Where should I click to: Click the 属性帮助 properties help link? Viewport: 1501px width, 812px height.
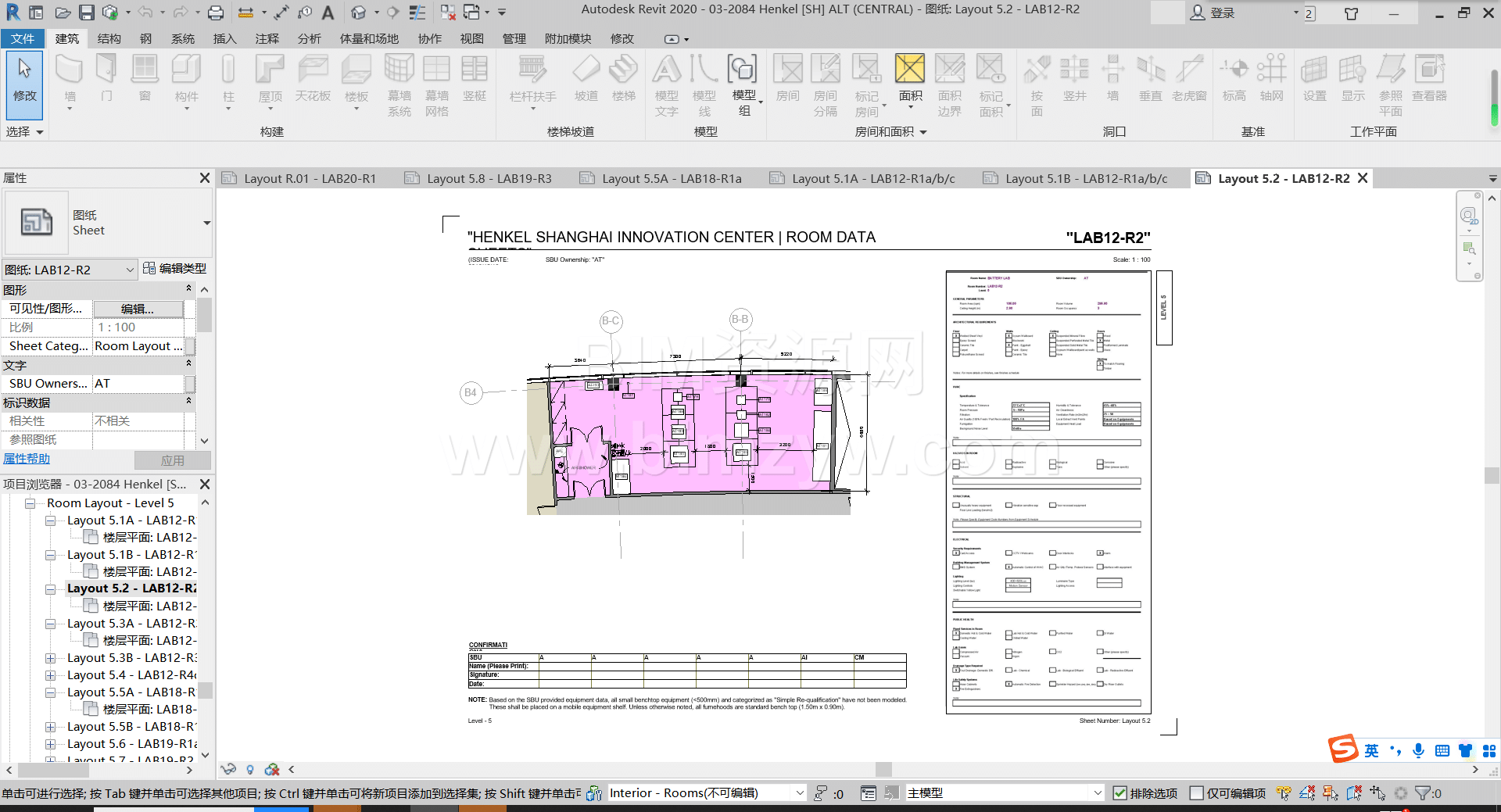27,459
